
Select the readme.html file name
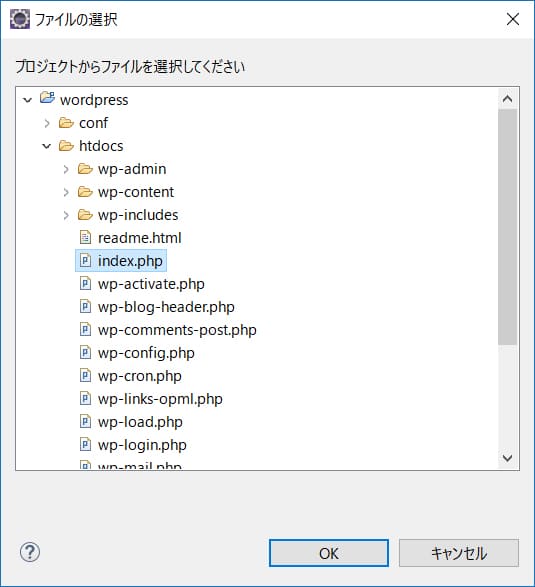click(x=140, y=238)
